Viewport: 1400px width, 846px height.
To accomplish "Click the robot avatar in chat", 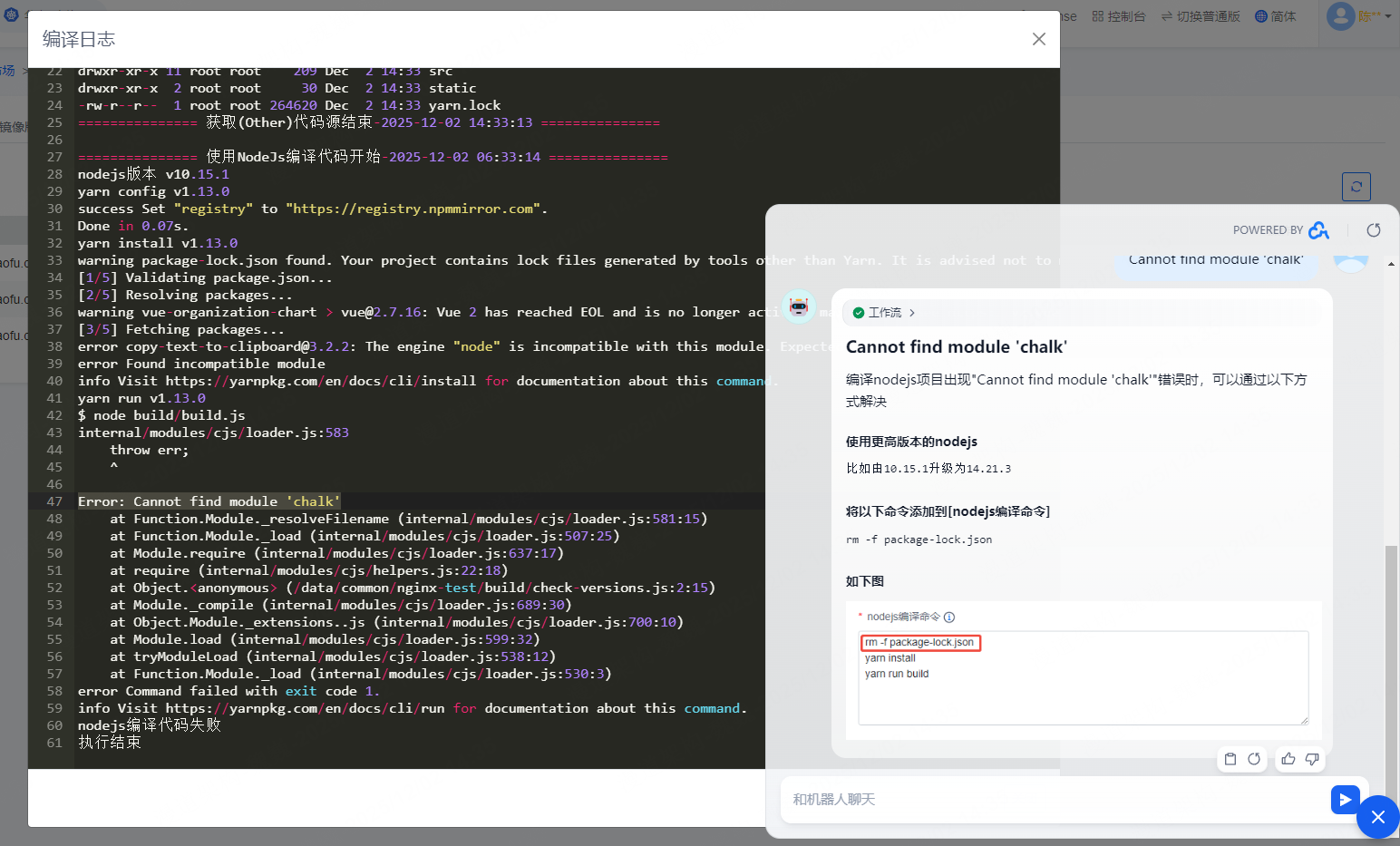I will click(799, 307).
